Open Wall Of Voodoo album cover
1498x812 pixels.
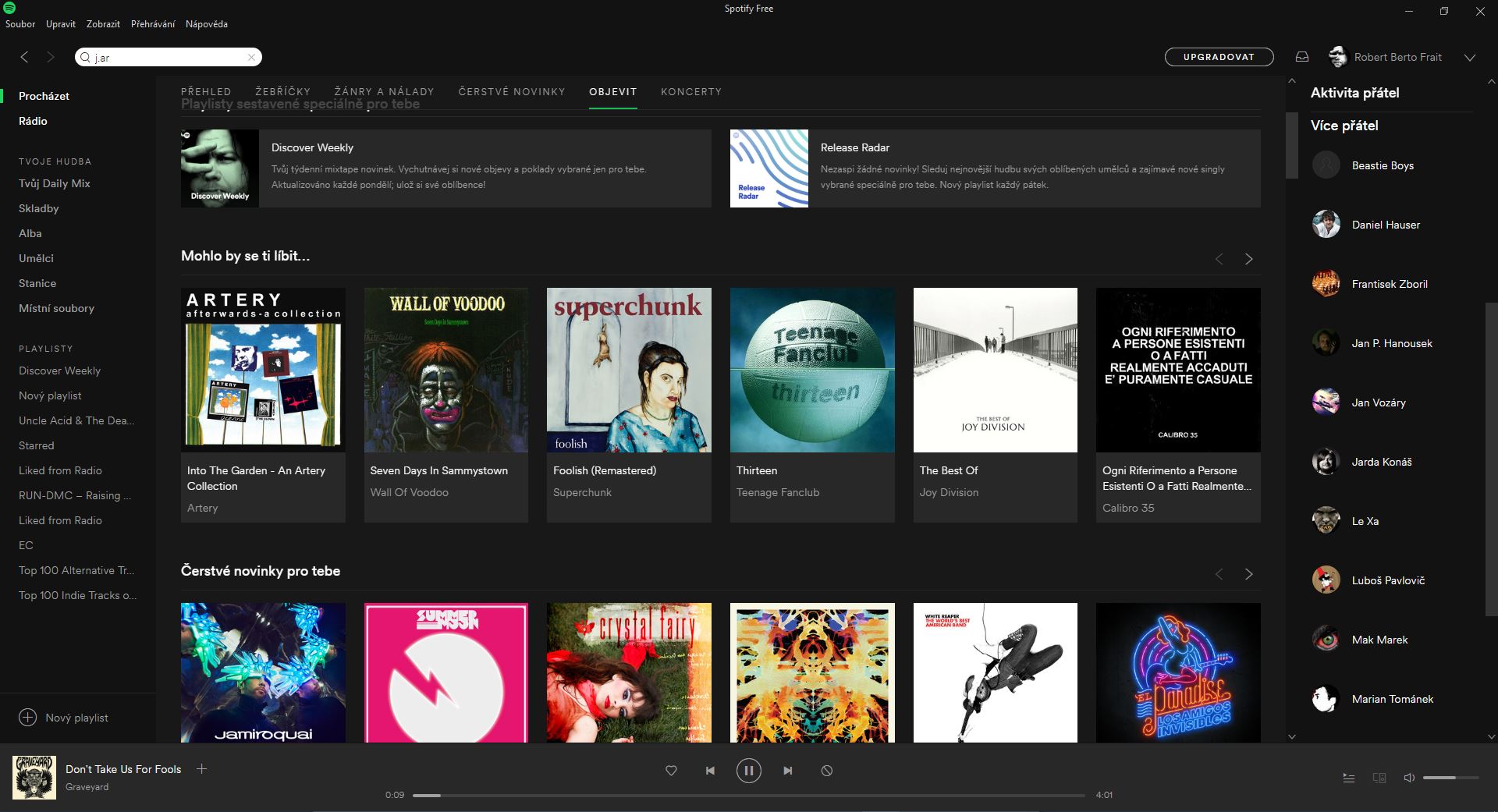446,370
